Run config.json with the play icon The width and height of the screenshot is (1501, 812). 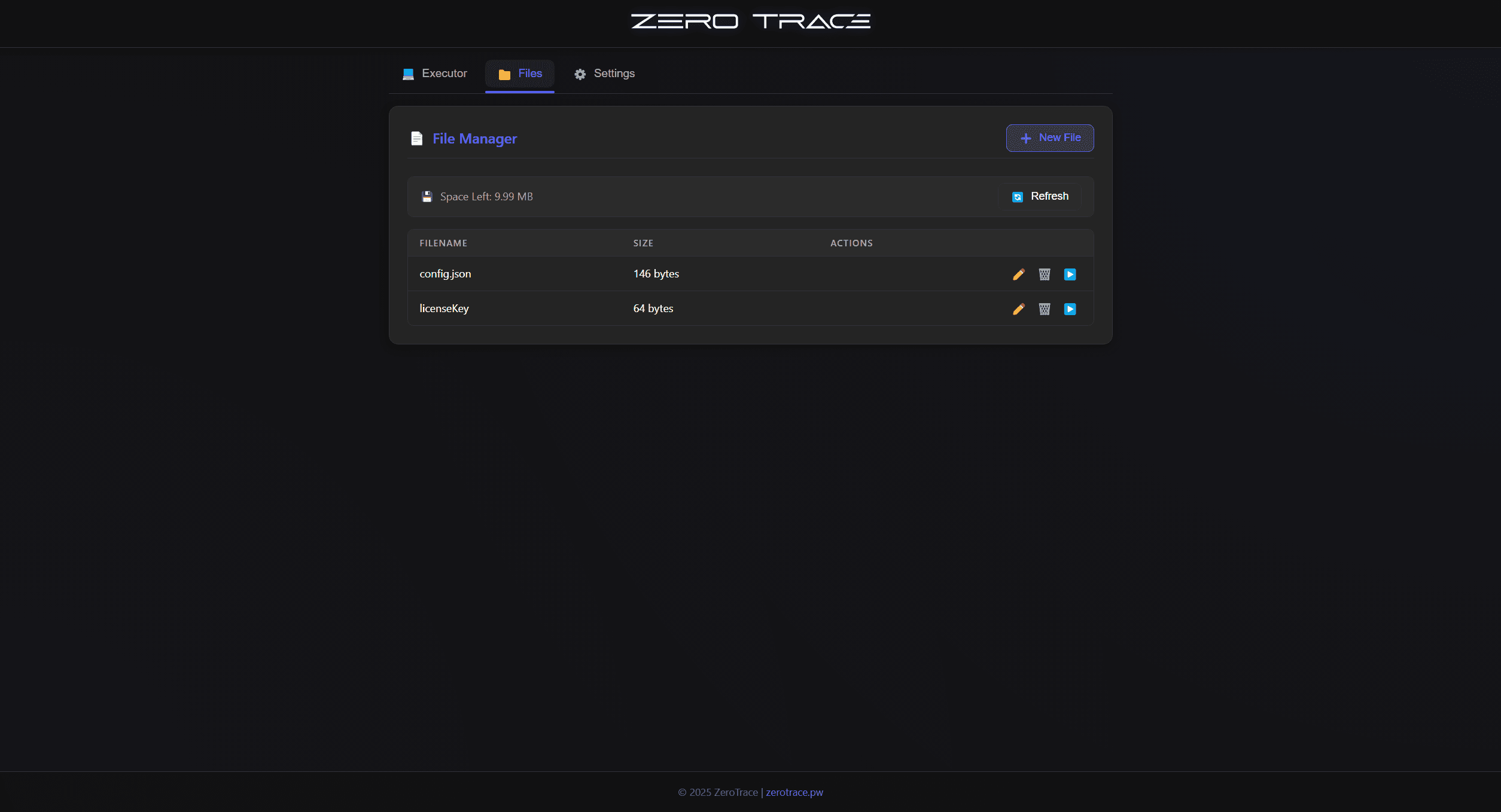pyautogui.click(x=1070, y=274)
